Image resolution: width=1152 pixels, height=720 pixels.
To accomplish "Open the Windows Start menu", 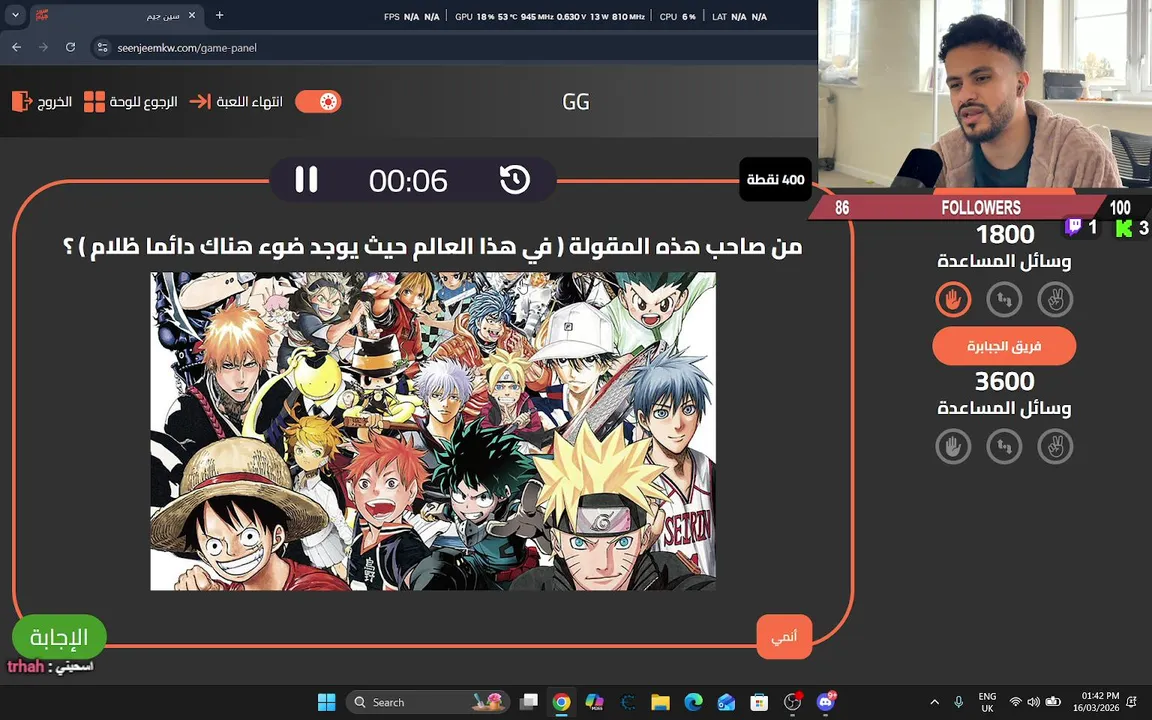I will point(326,702).
